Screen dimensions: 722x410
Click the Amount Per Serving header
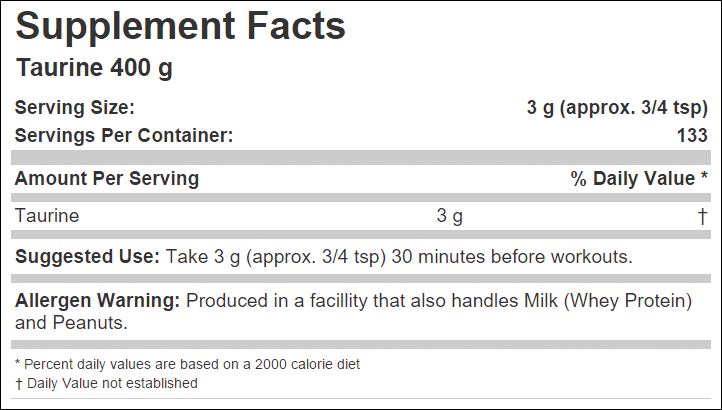coord(107,178)
